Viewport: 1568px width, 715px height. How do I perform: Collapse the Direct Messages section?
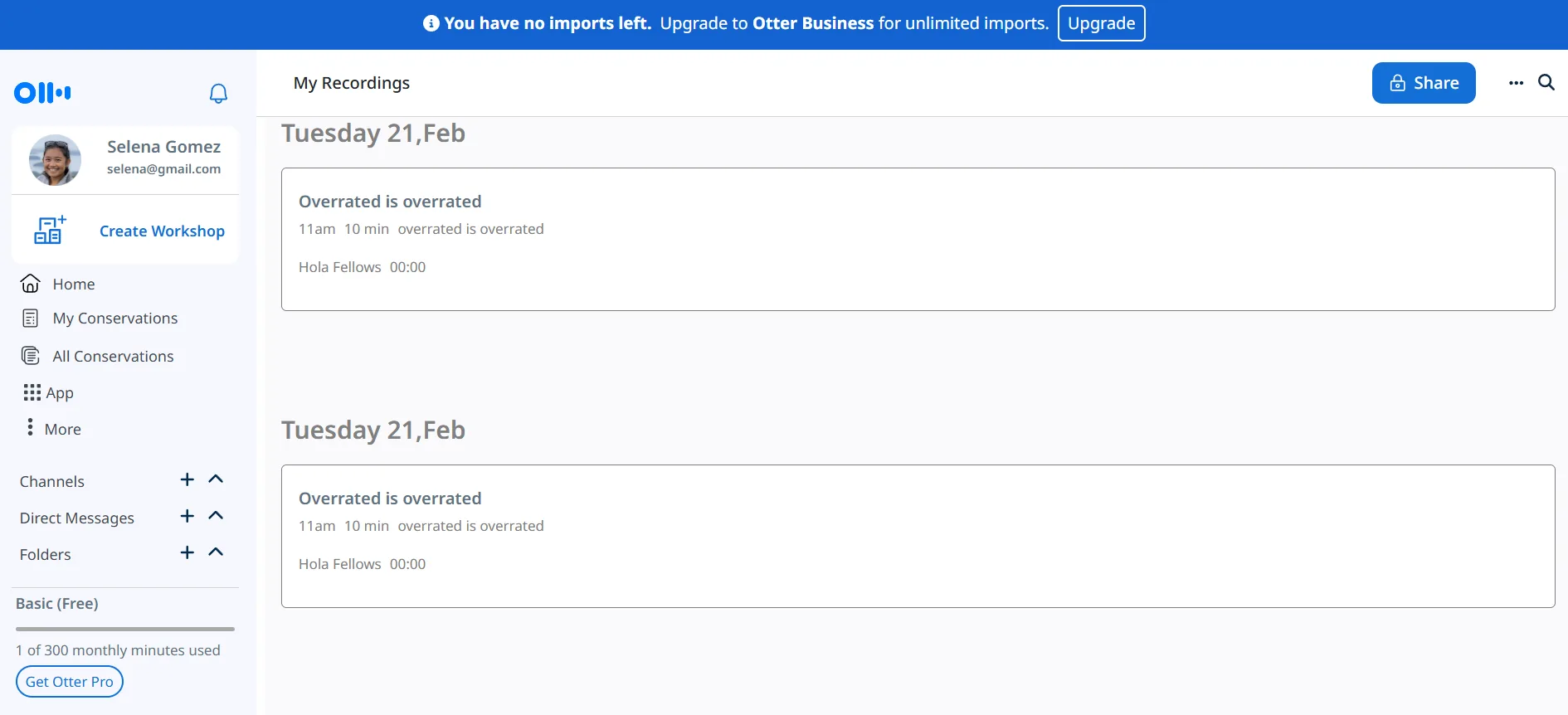[216, 516]
